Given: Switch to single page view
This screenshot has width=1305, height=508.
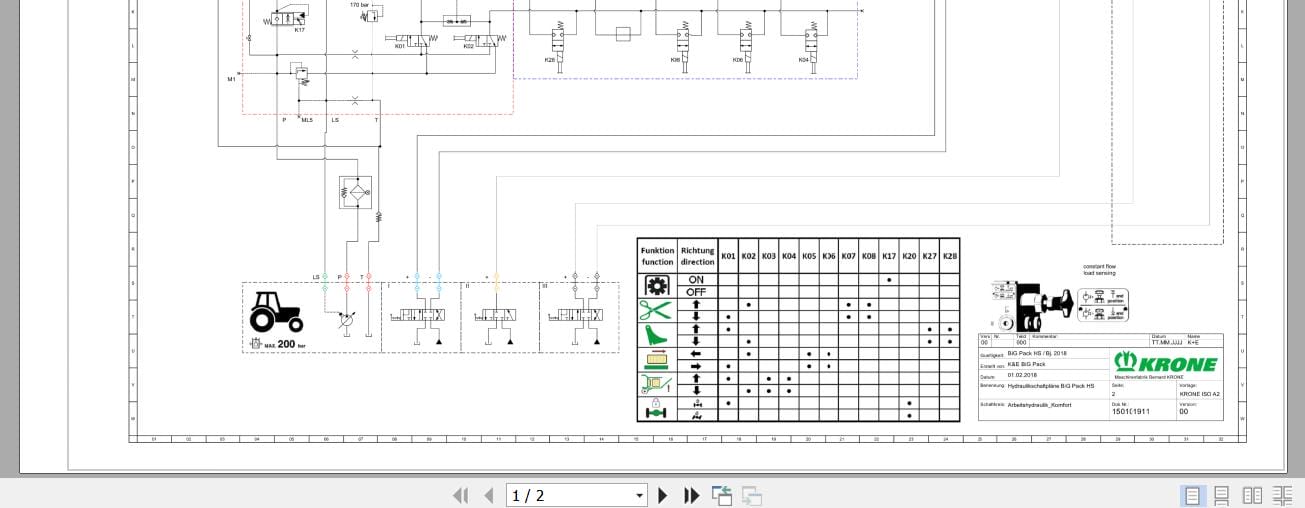Looking at the screenshot, I should click(1192, 495).
